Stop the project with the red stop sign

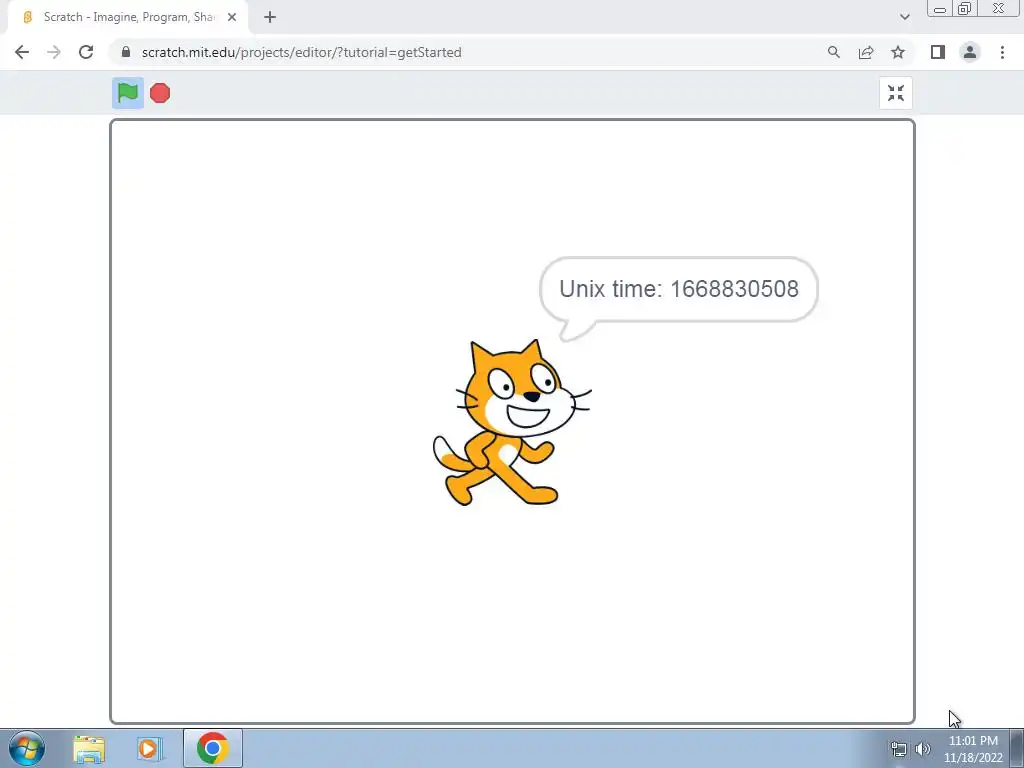tap(160, 93)
